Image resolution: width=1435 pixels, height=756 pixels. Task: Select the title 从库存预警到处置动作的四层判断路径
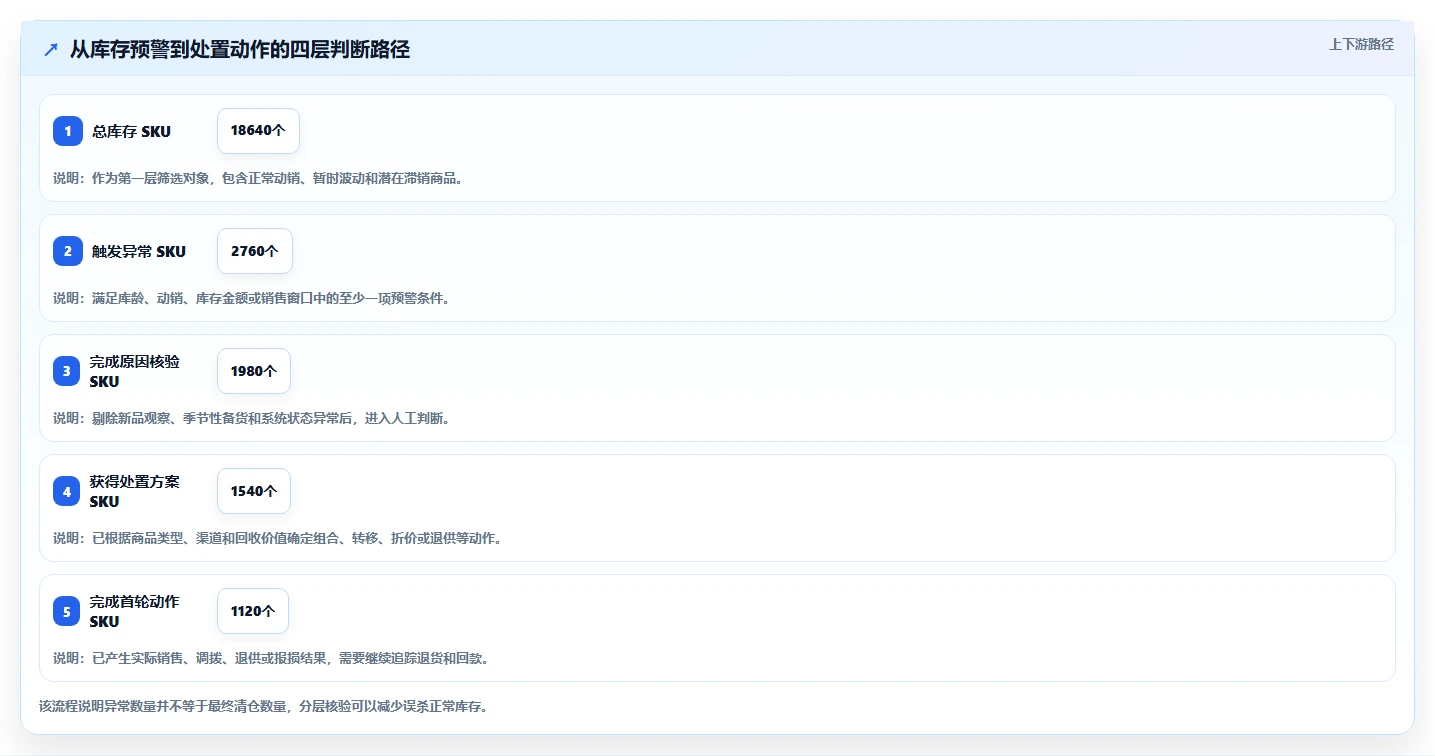click(x=240, y=49)
